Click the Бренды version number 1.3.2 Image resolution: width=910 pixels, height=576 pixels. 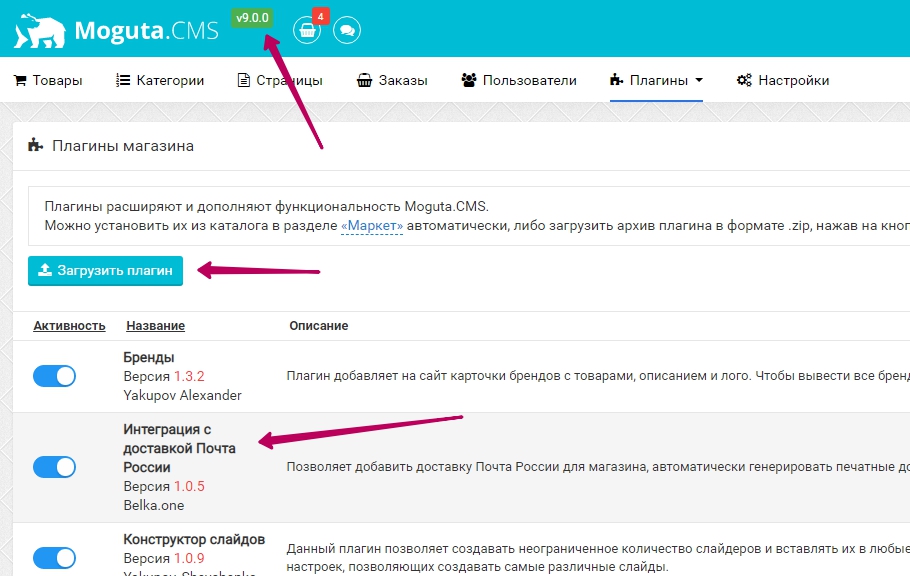[189, 376]
